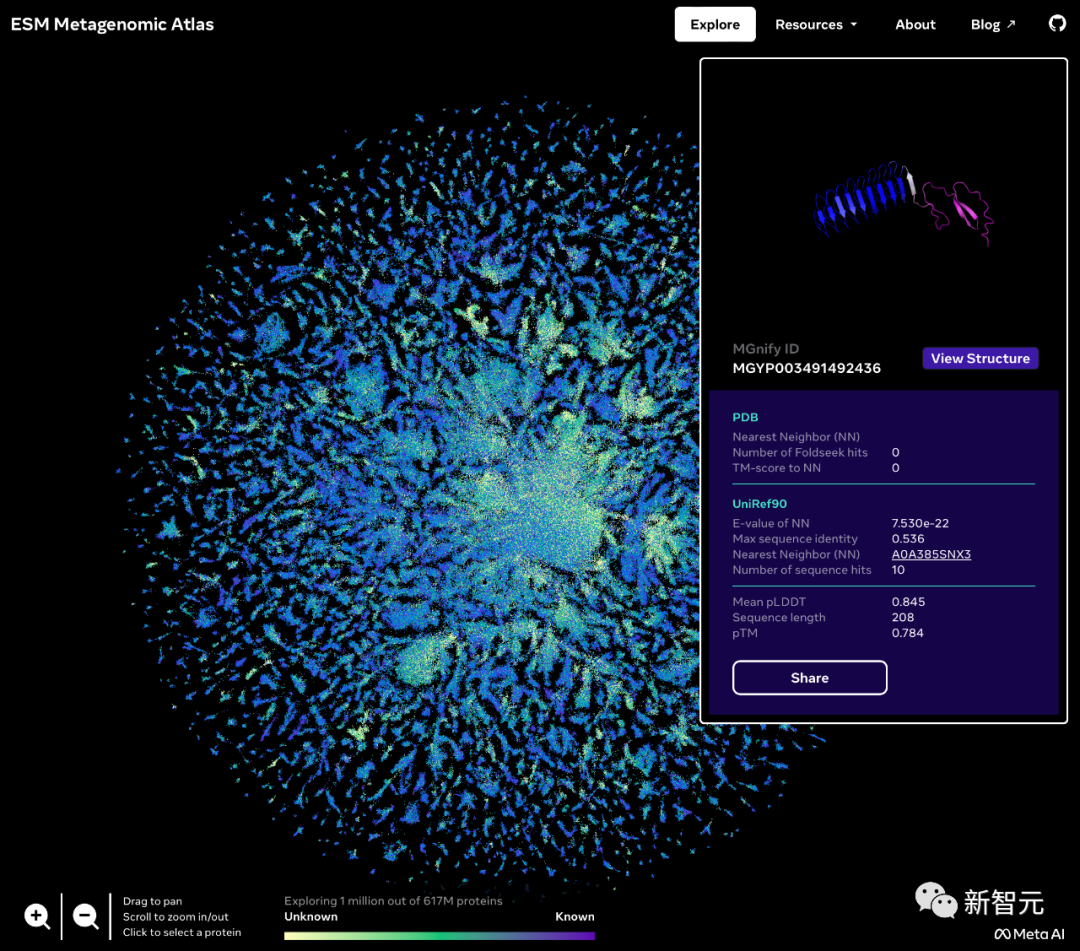Click the 3D protein structure preview
Image resolution: width=1080 pixels, height=951 pixels.
pos(903,205)
